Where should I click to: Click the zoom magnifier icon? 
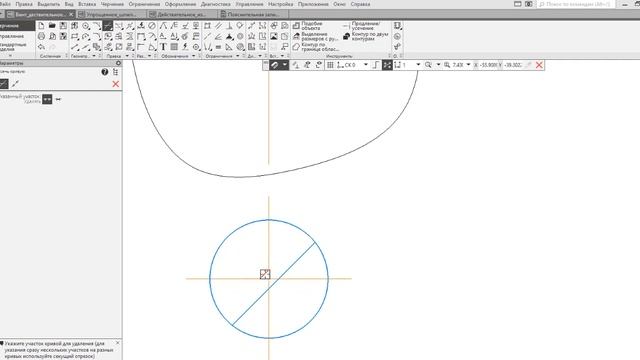click(x=428, y=65)
